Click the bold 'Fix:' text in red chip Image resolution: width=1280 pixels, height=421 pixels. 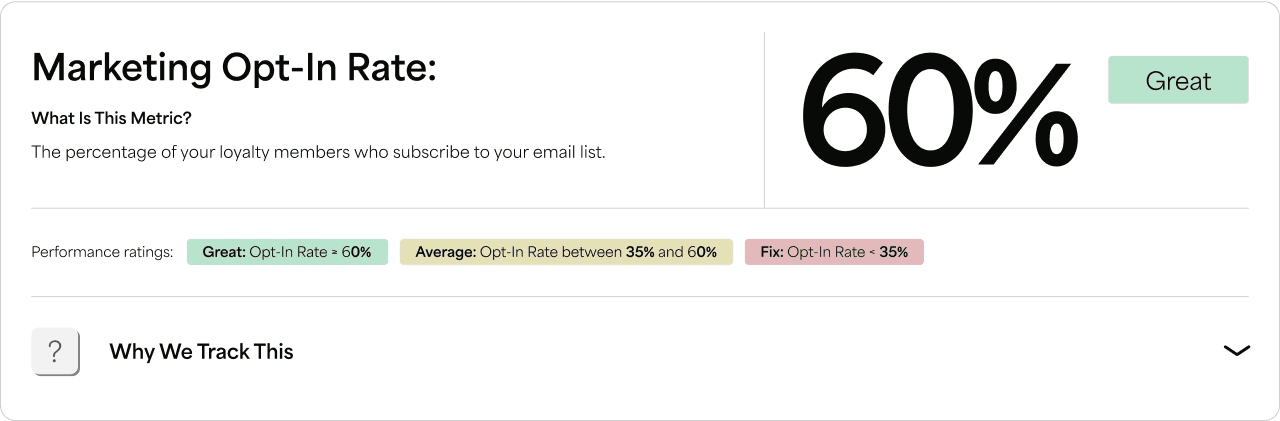click(x=771, y=252)
